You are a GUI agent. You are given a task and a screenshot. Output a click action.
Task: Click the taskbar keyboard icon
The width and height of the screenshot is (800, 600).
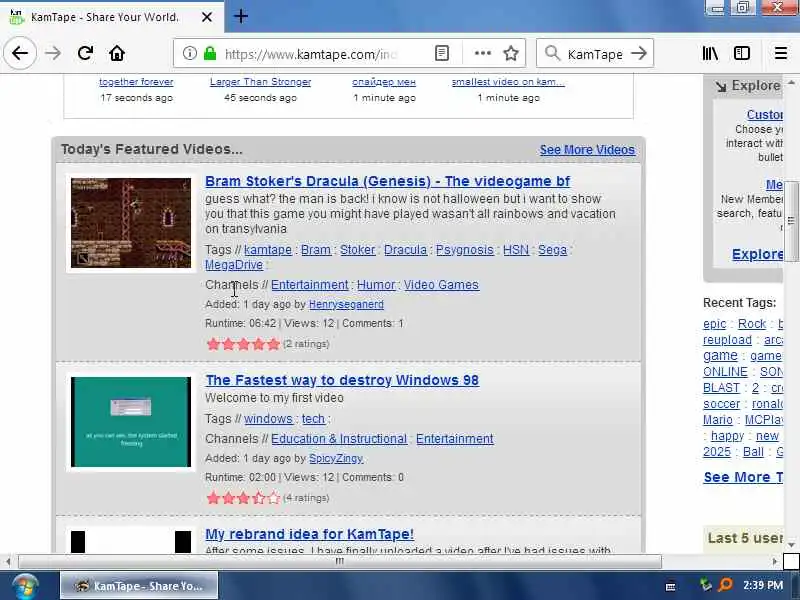[671, 586]
